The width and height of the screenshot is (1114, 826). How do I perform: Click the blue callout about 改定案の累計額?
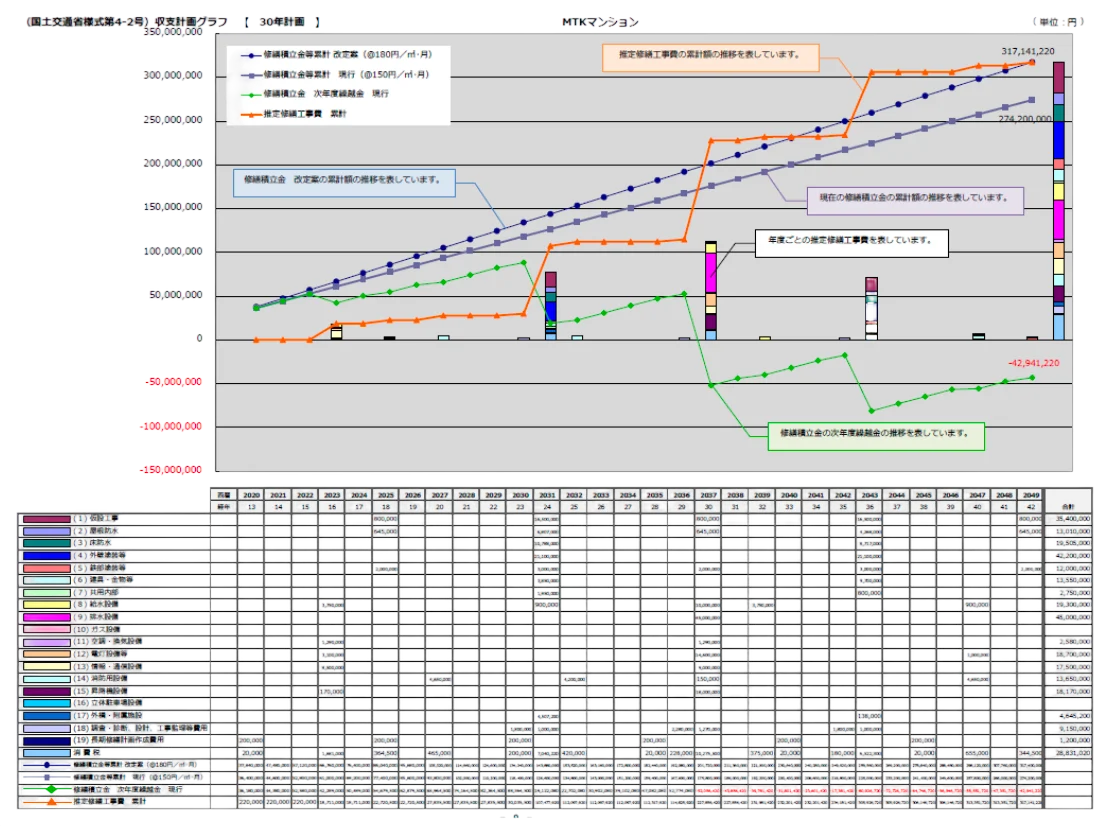coord(345,183)
